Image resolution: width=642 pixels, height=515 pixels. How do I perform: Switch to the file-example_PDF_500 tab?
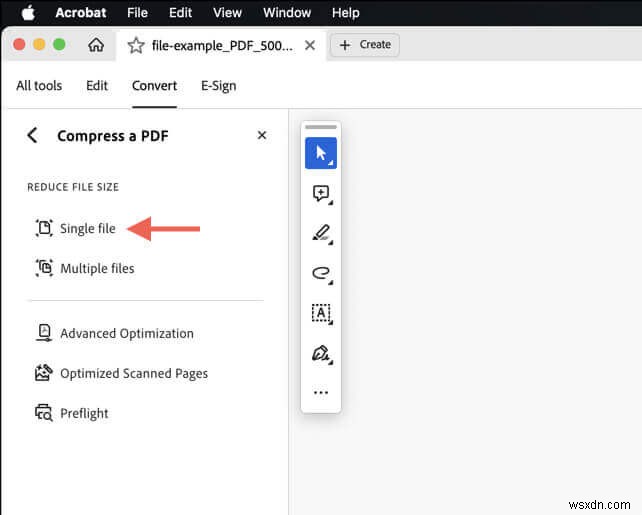[222, 45]
